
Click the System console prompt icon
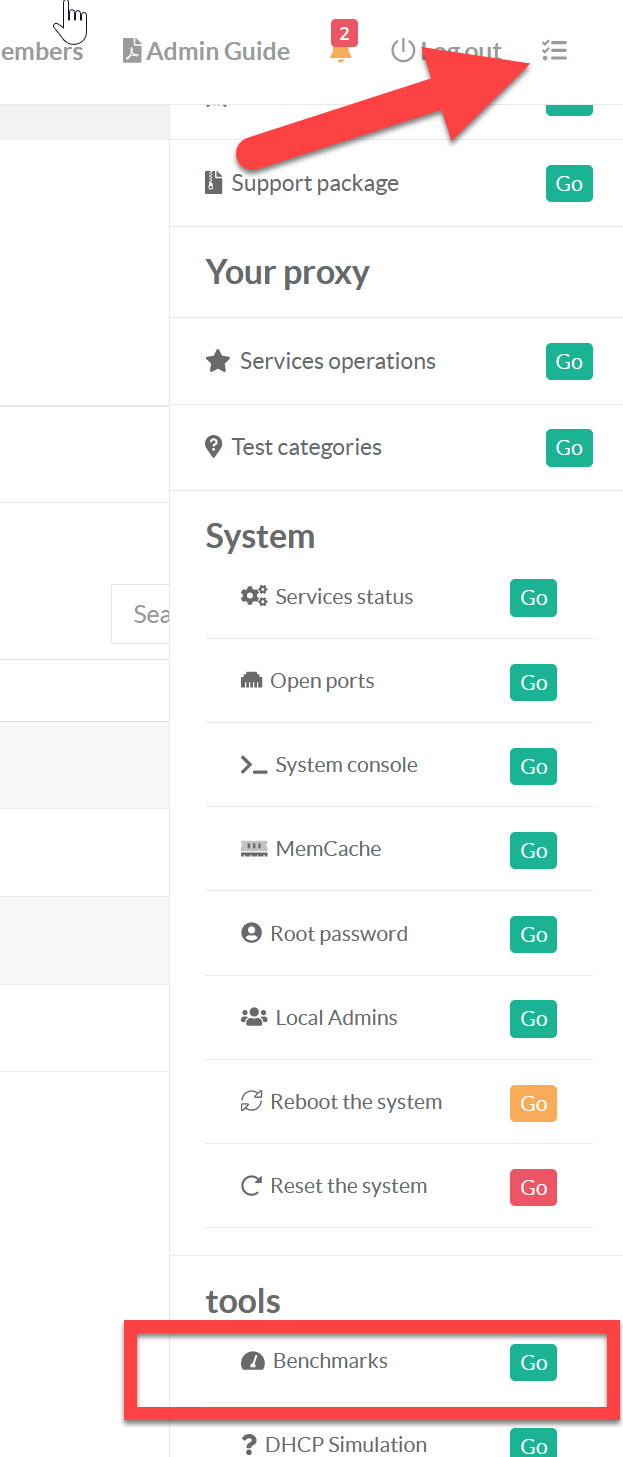coord(254,765)
